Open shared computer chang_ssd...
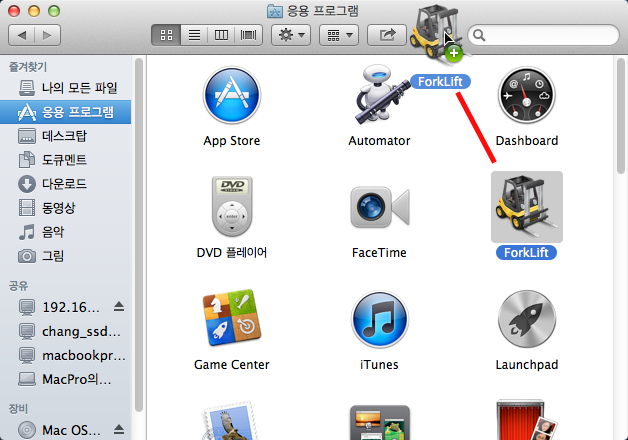 coord(65,331)
